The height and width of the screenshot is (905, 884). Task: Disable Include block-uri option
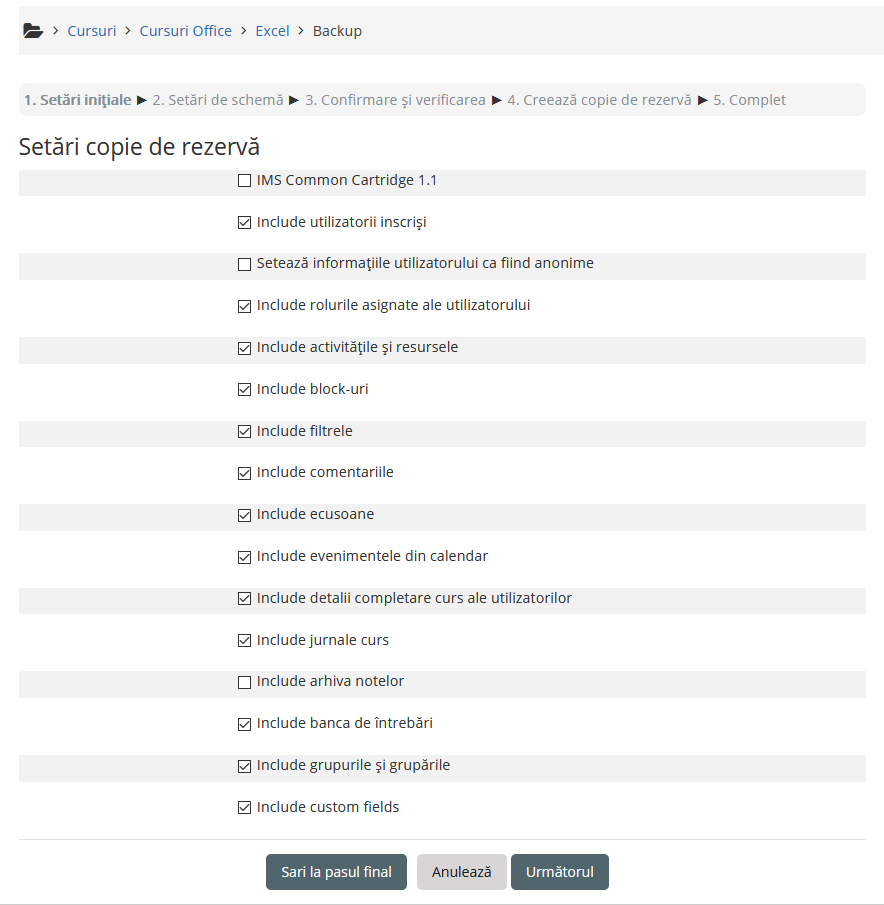pyautogui.click(x=244, y=389)
